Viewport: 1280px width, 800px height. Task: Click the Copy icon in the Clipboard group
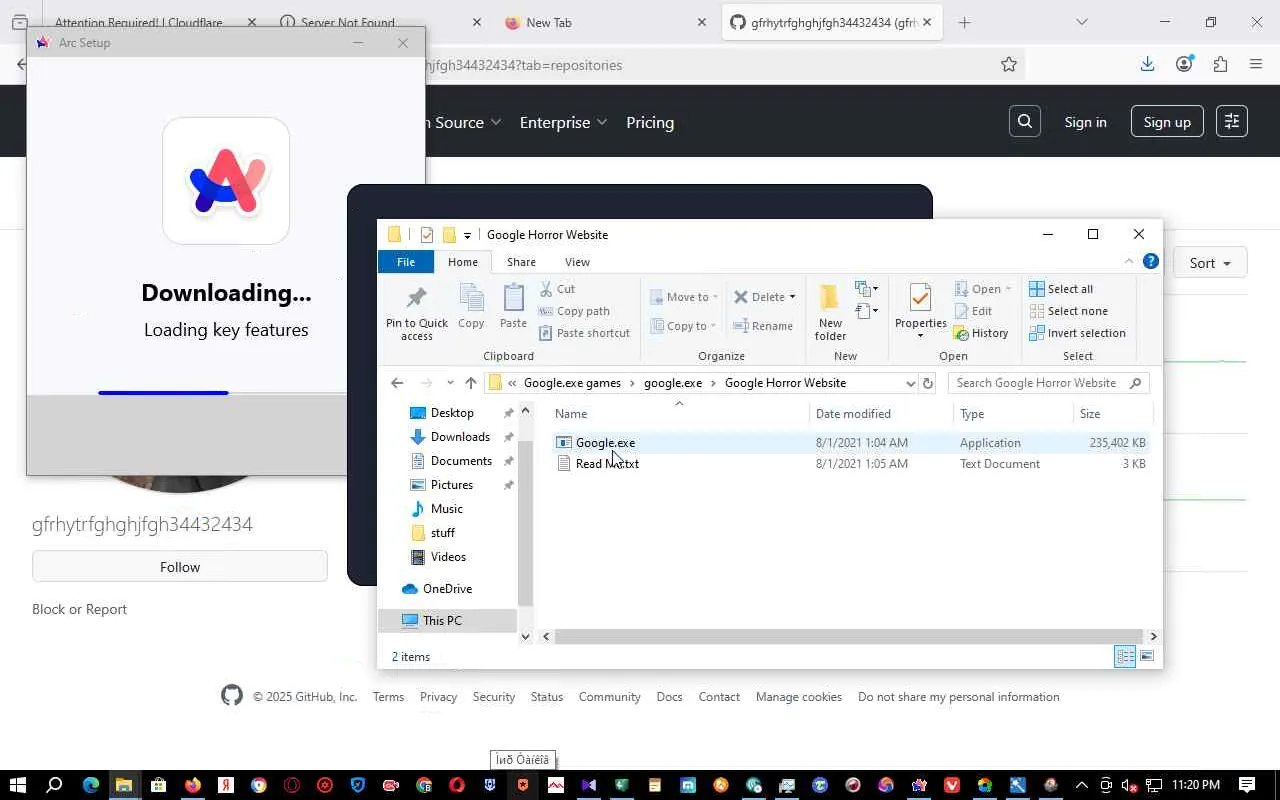pyautogui.click(x=471, y=306)
